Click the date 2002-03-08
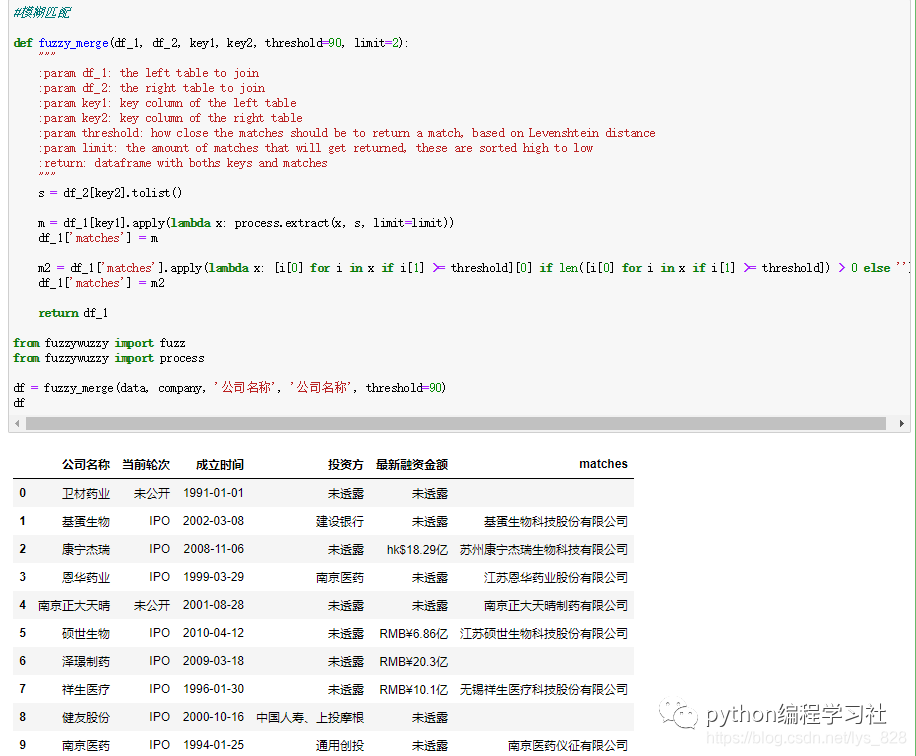Screen dimensions: 916x756 point(213,521)
